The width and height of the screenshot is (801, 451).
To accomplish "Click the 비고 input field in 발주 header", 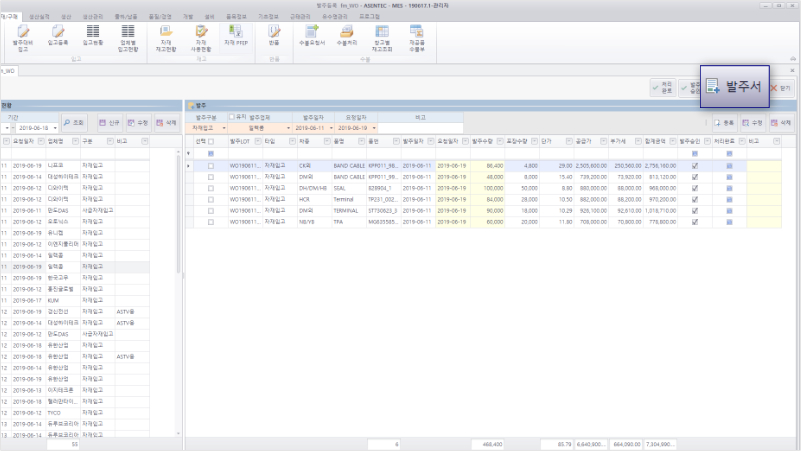I will point(420,128).
